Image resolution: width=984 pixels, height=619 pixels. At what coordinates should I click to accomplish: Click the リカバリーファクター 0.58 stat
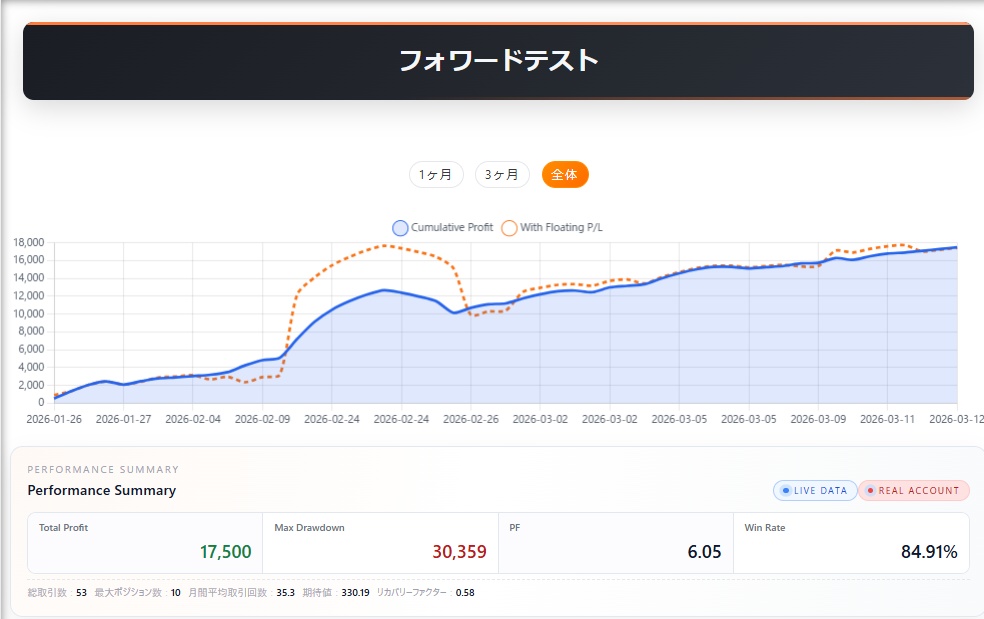425,593
